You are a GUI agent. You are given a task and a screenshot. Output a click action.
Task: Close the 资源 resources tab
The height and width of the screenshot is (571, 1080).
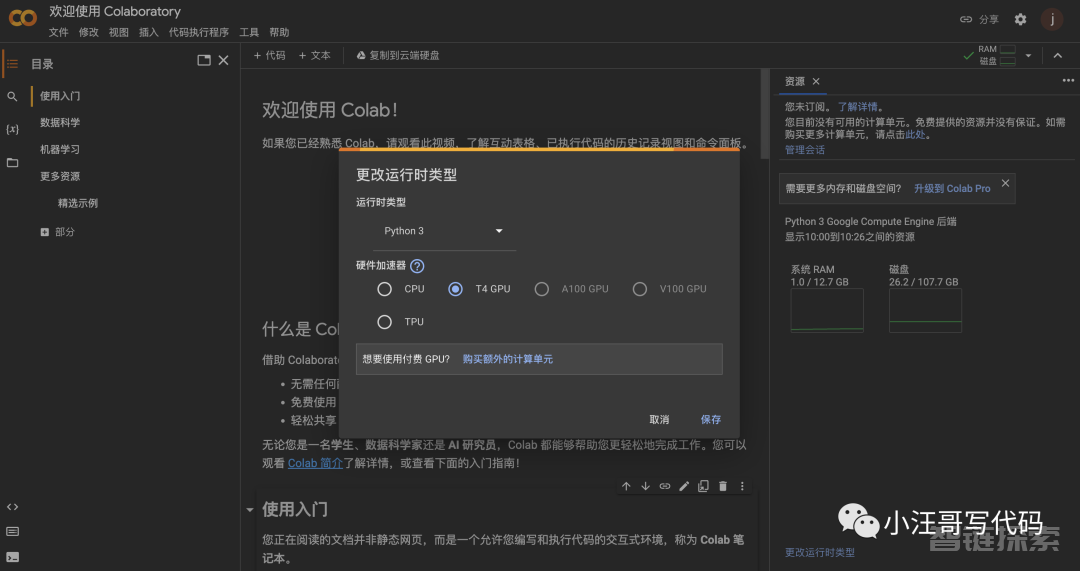pos(816,81)
